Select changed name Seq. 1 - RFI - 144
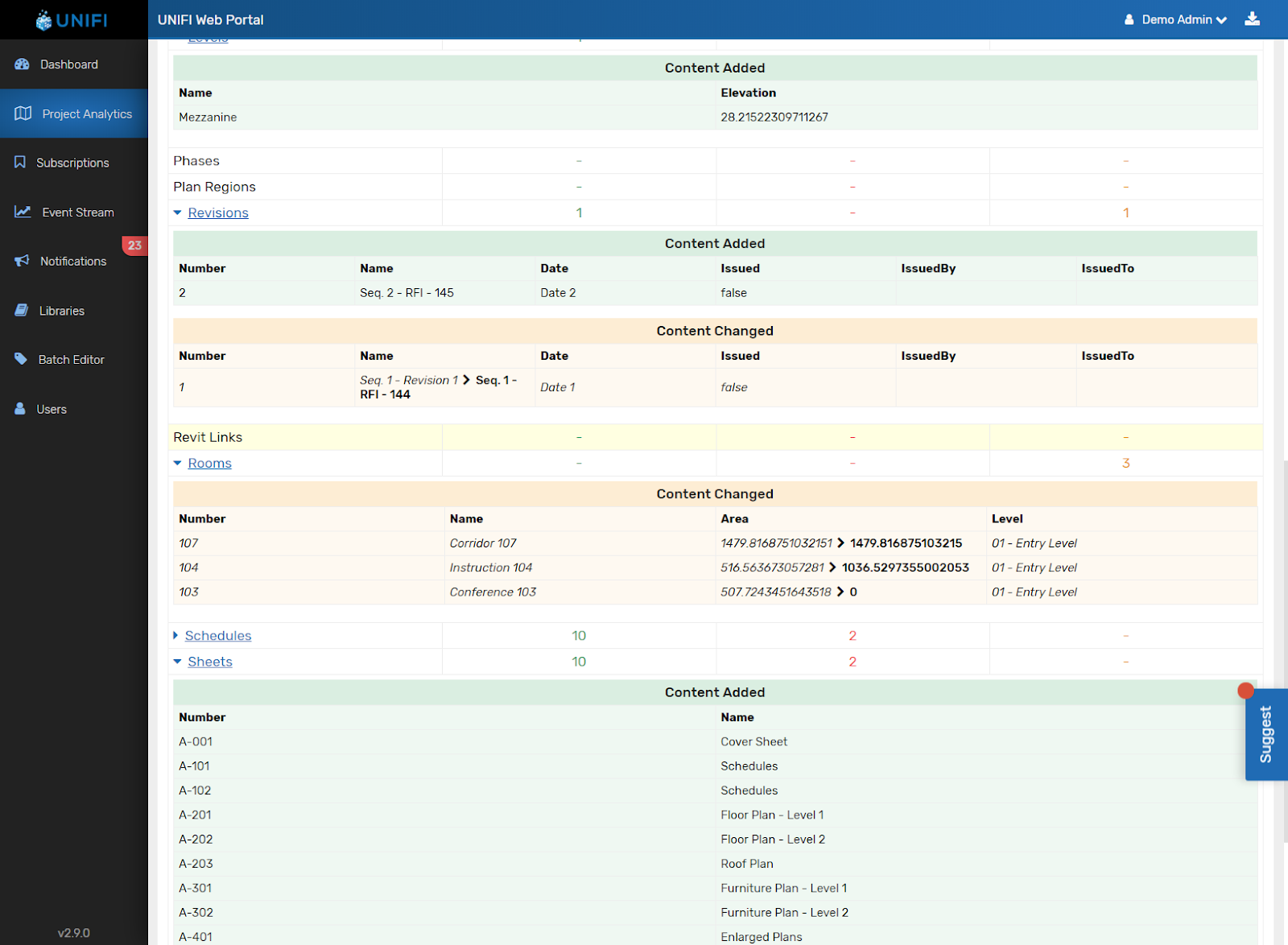The width and height of the screenshot is (1288, 945). click(x=438, y=387)
